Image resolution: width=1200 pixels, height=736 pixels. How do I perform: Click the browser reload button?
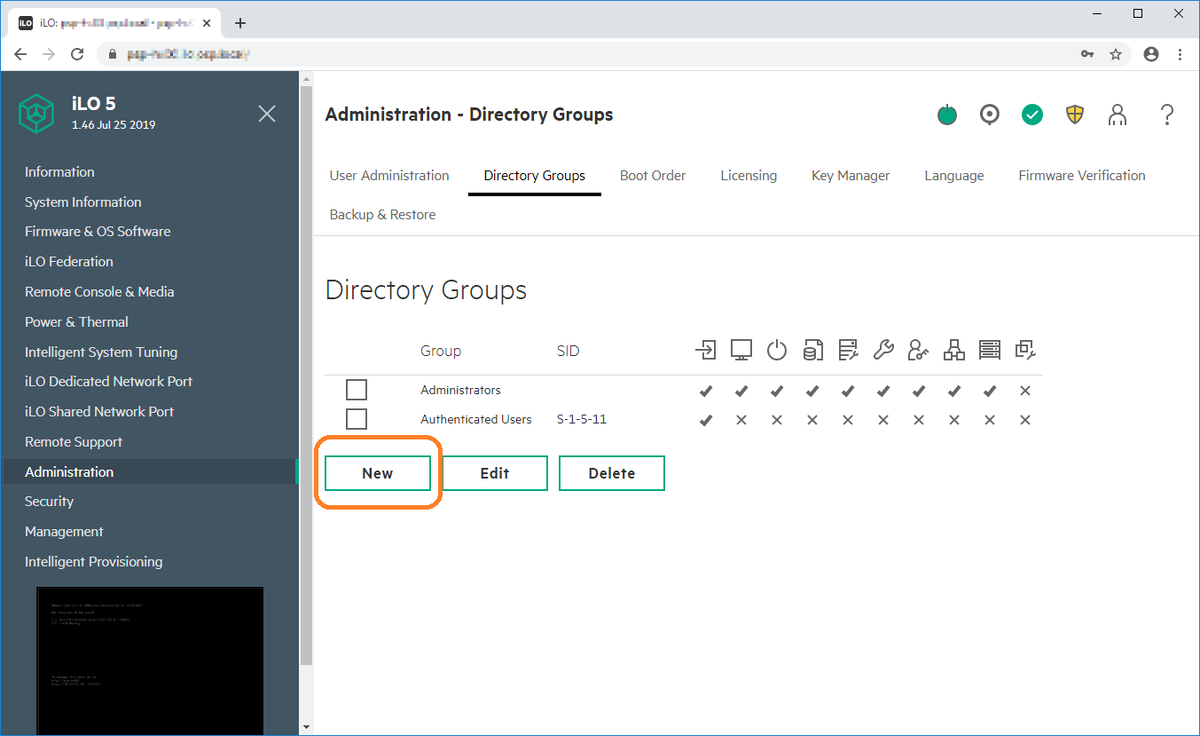[x=76, y=54]
